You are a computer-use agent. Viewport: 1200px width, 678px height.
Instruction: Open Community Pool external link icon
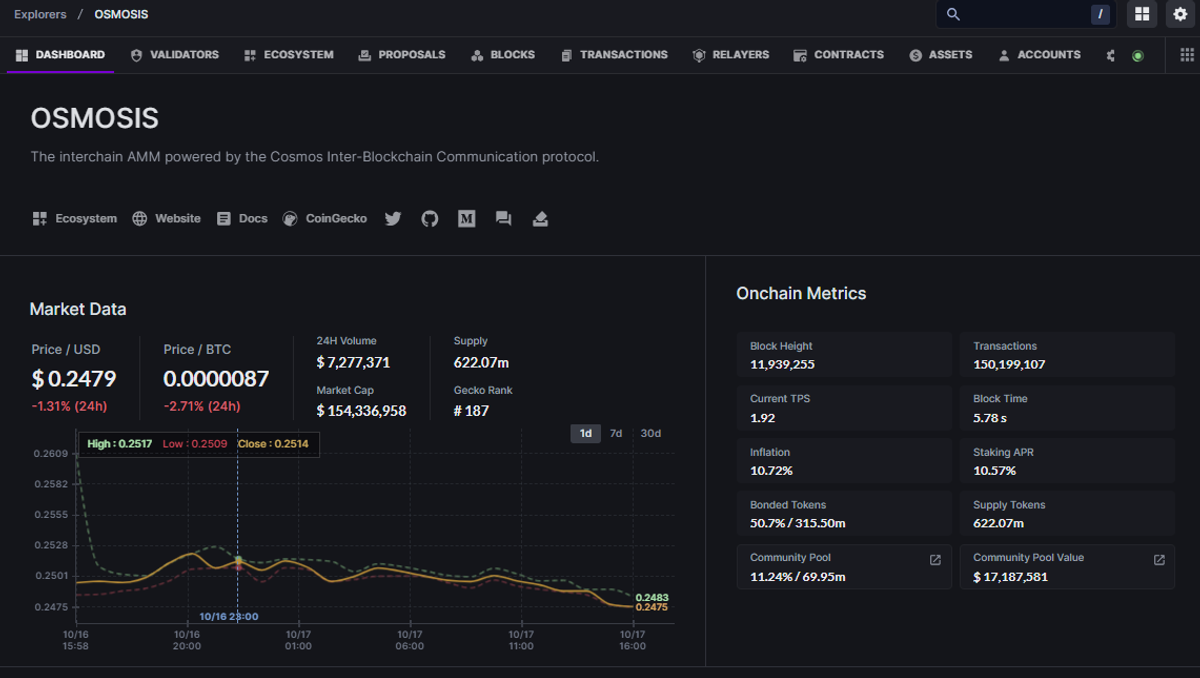point(935,560)
